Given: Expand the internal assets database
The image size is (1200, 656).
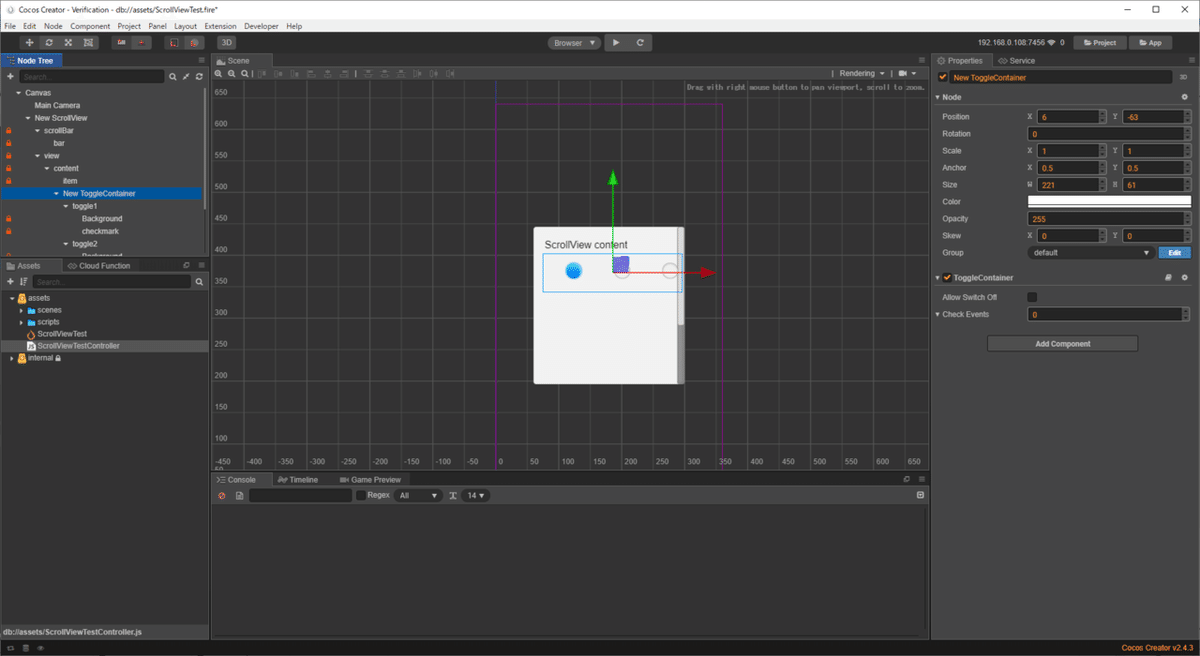Looking at the screenshot, I should (x=12, y=358).
